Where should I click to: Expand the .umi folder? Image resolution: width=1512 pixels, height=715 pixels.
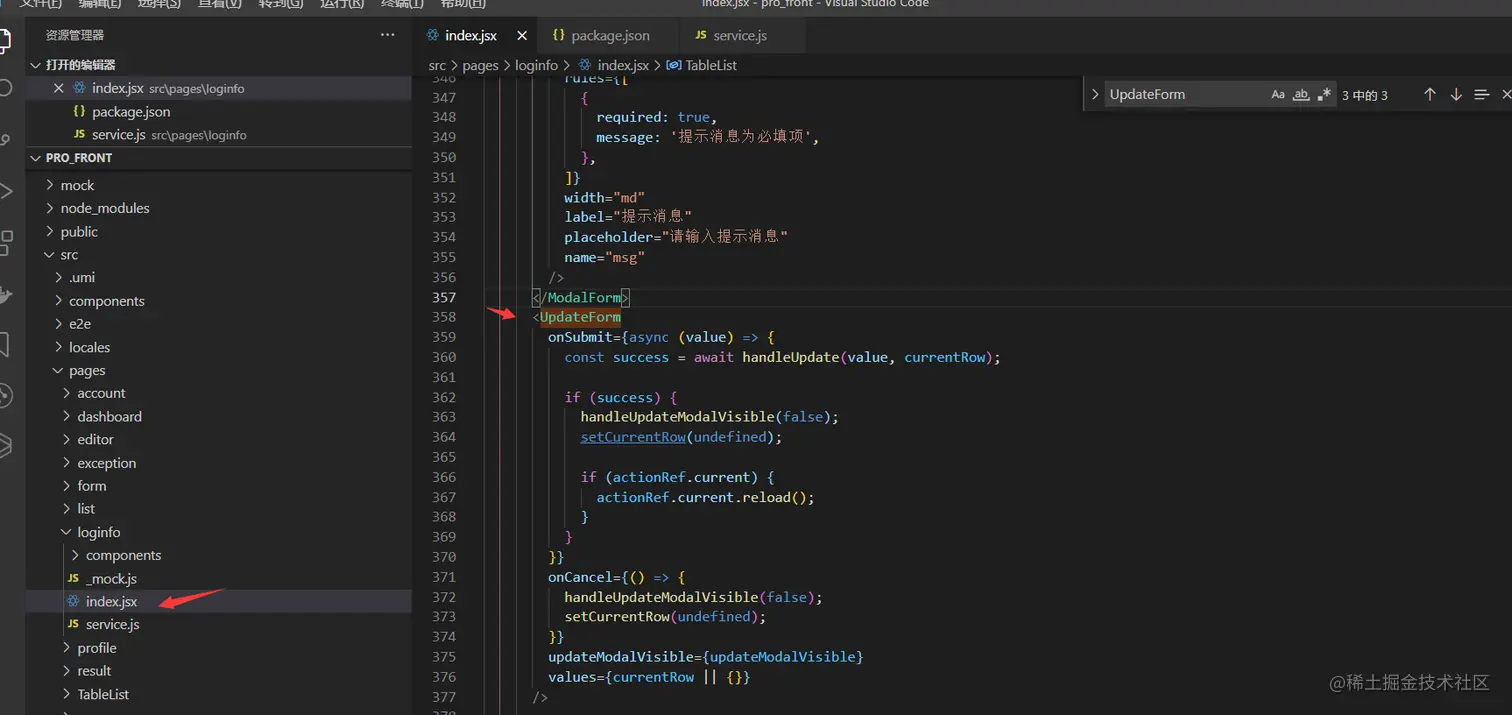(82, 277)
